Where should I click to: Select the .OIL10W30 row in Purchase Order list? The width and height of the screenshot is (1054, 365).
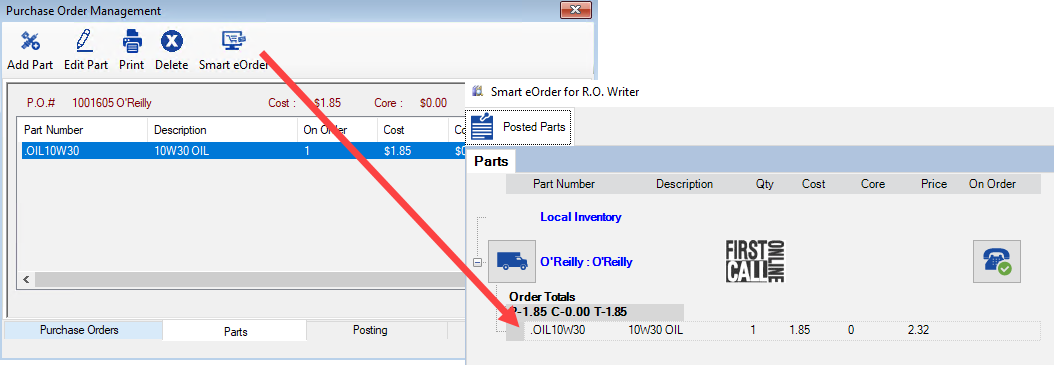point(243,151)
